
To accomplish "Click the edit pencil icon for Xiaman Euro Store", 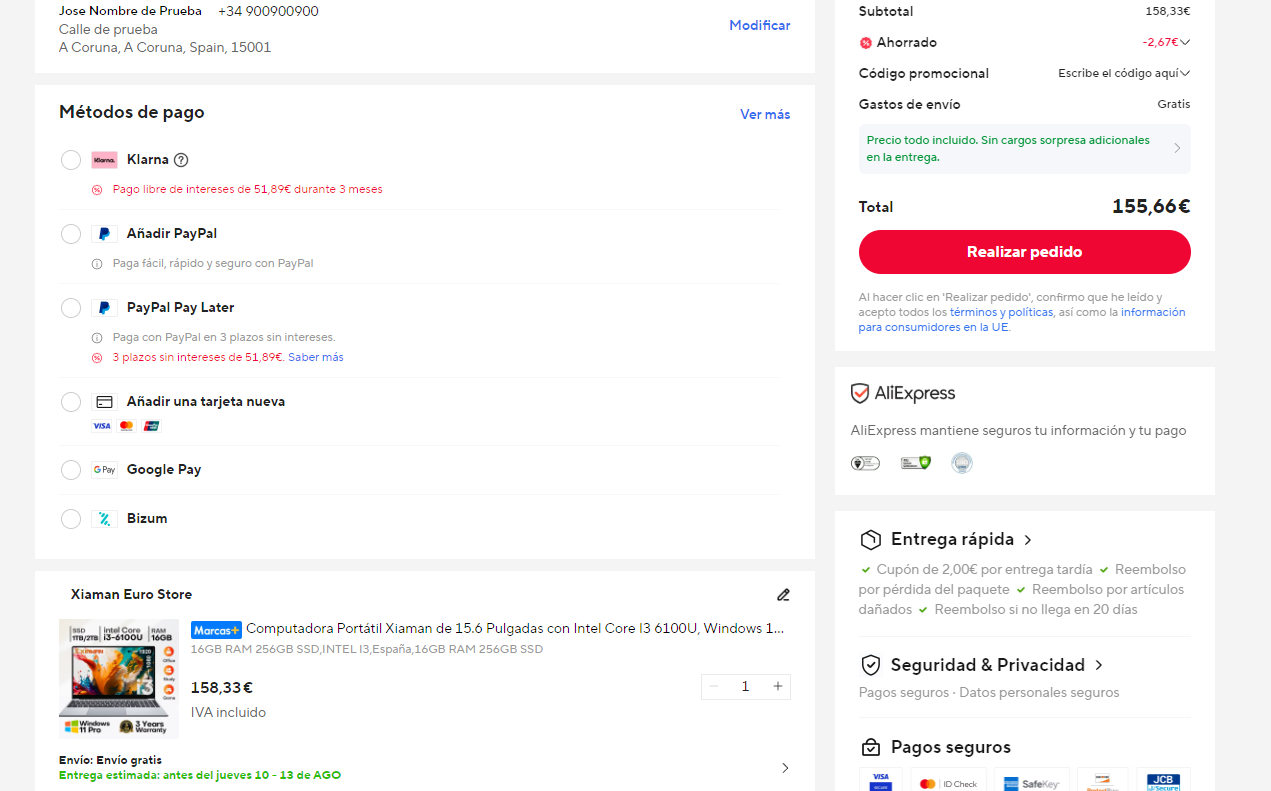I will pos(783,595).
